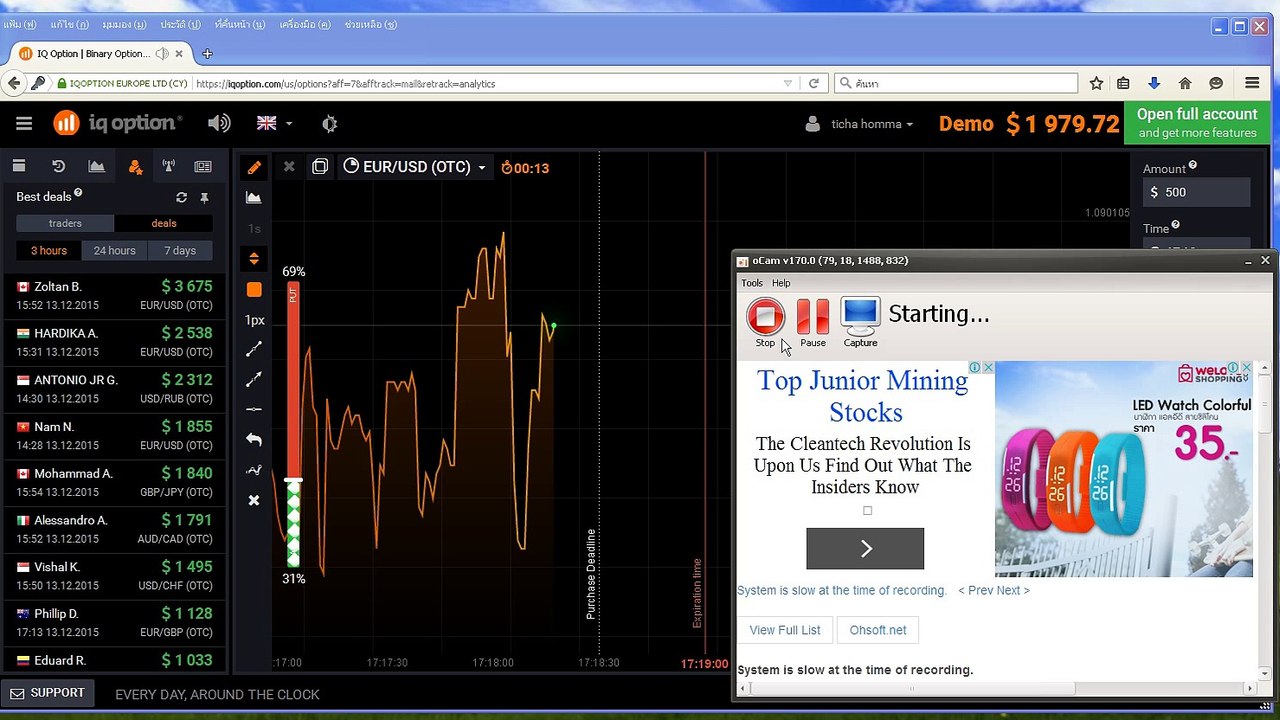Screen dimensions: 1280x720
Task: Select the 7 days period
Action: tap(180, 250)
